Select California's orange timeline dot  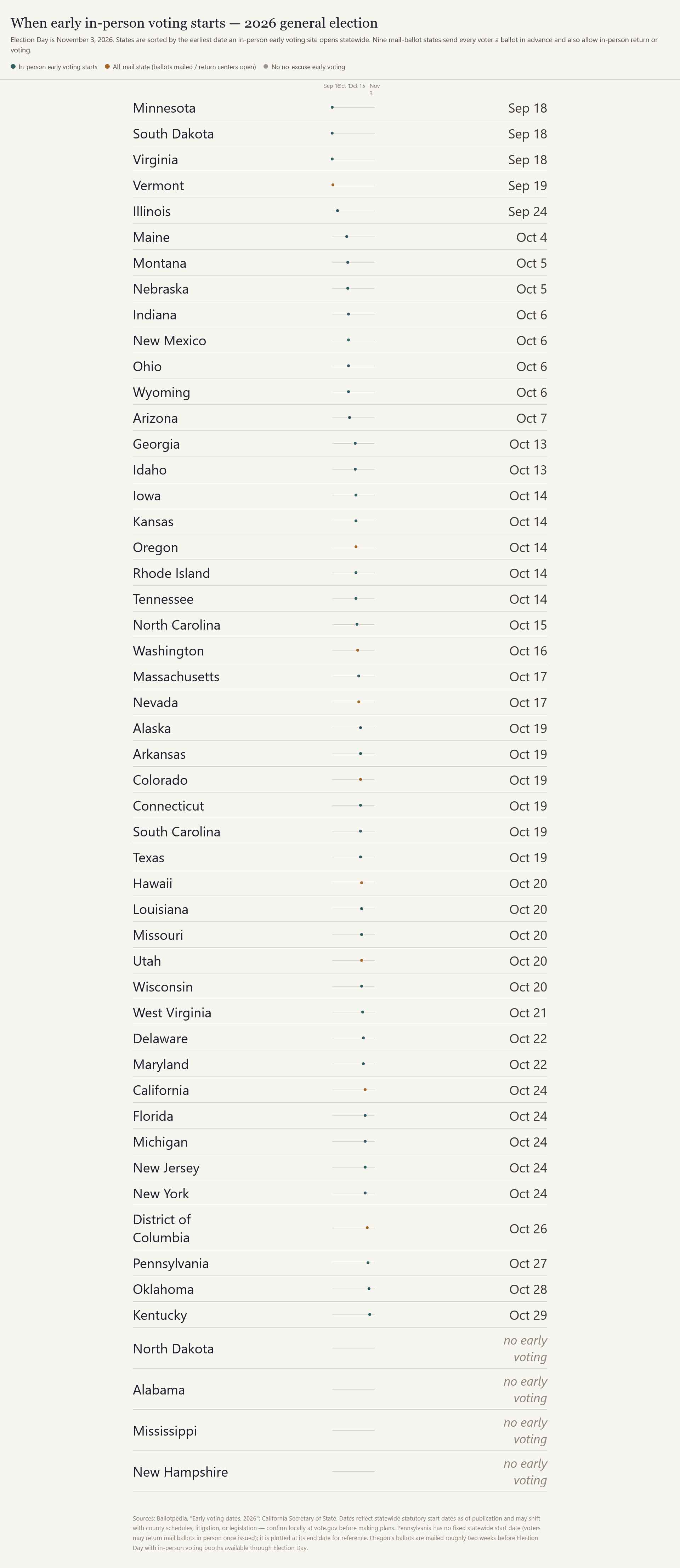(x=365, y=1090)
